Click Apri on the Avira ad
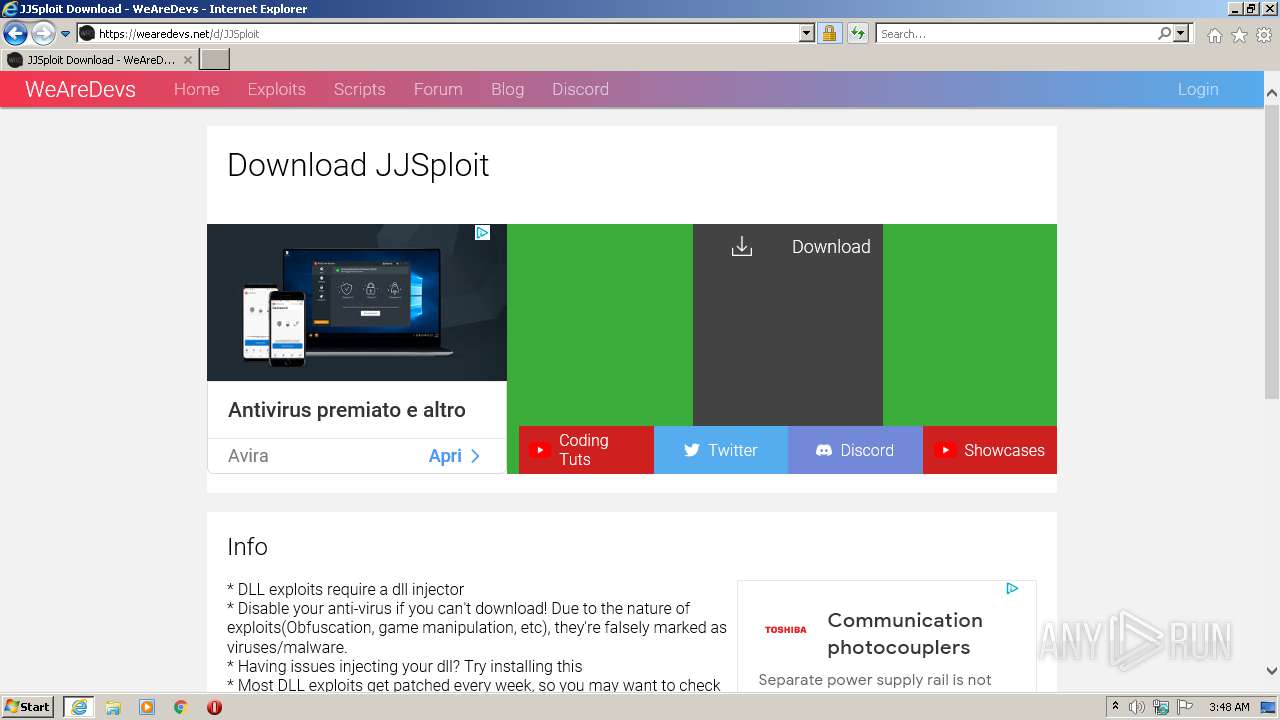Image resolution: width=1280 pixels, height=720 pixels. tap(455, 456)
